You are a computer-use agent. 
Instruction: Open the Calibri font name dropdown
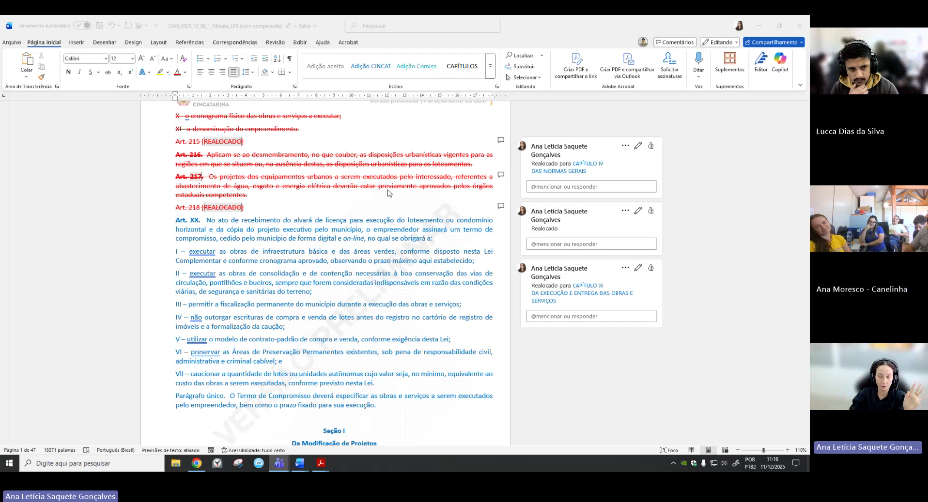(85, 59)
